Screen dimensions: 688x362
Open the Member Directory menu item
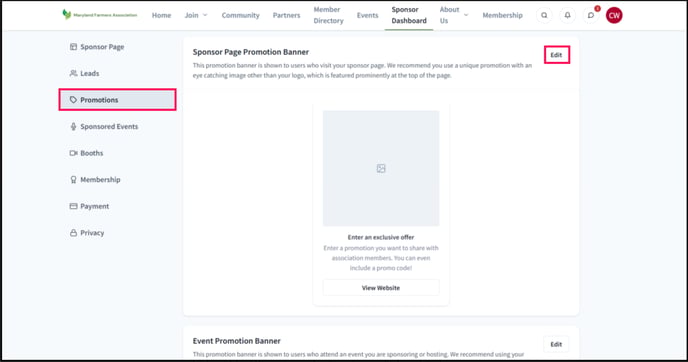(328, 15)
